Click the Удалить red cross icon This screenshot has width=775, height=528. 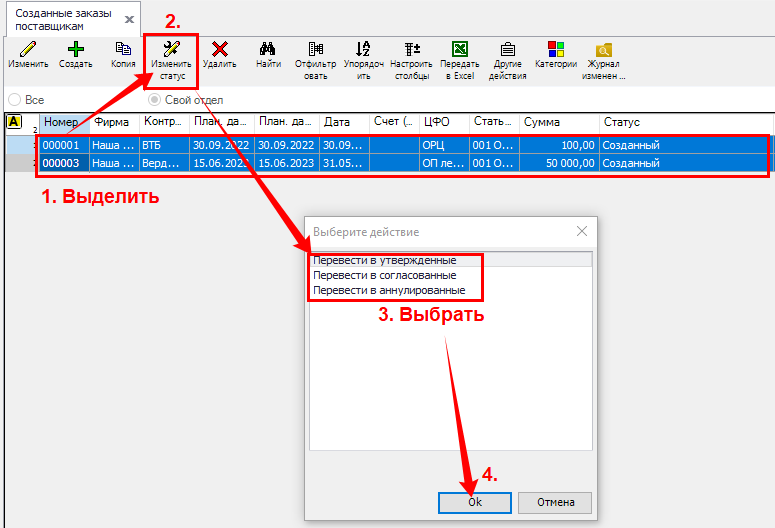(x=219, y=49)
